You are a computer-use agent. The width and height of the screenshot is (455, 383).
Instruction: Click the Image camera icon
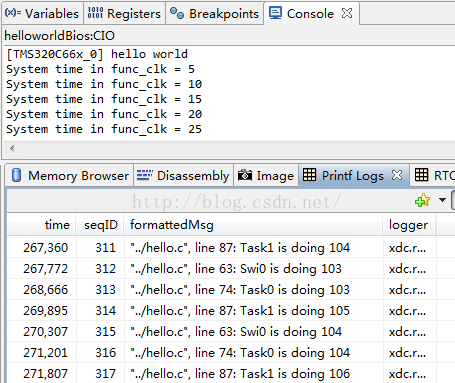(x=245, y=175)
